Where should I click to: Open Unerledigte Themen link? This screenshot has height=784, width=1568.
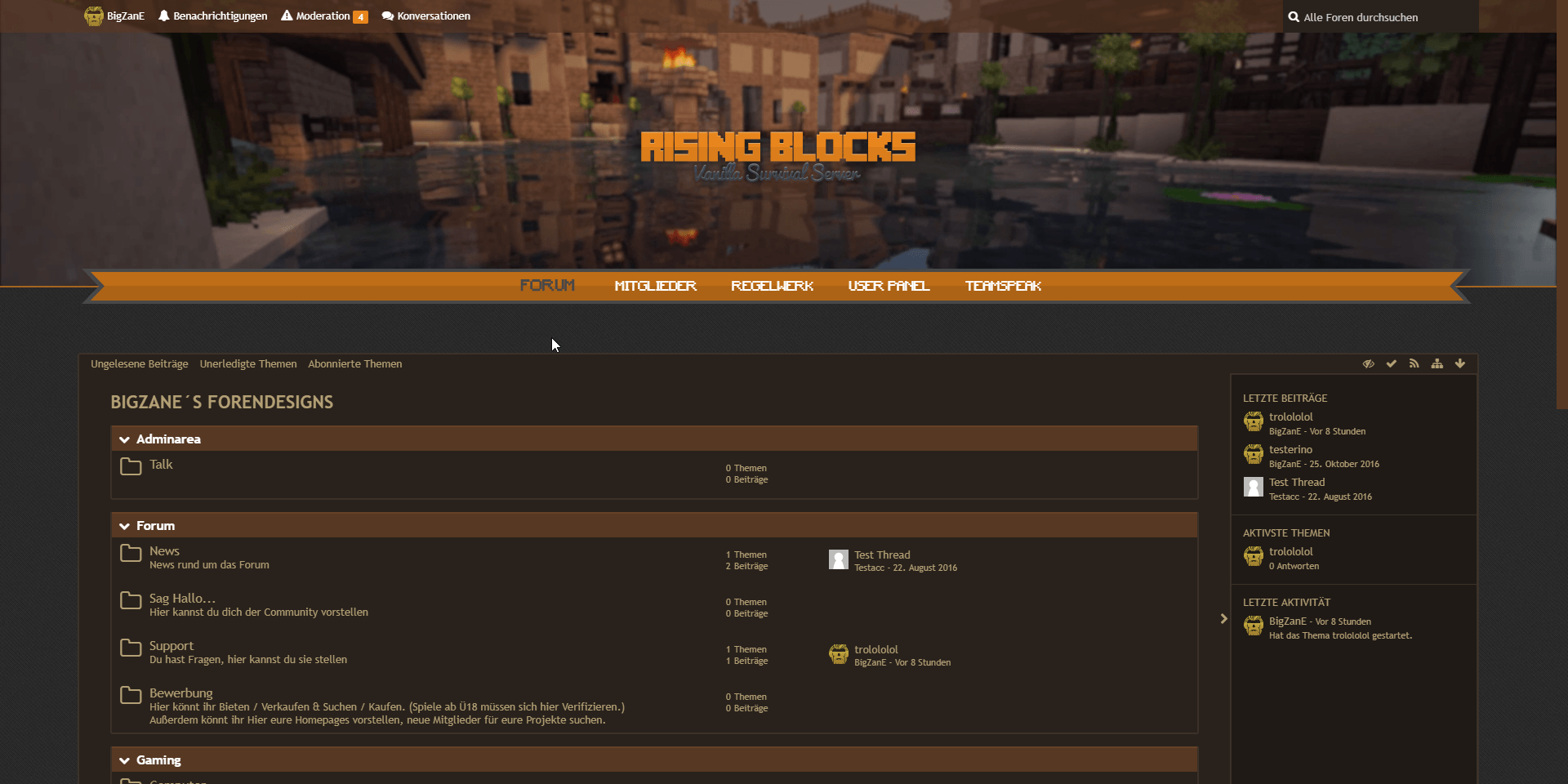[x=248, y=364]
